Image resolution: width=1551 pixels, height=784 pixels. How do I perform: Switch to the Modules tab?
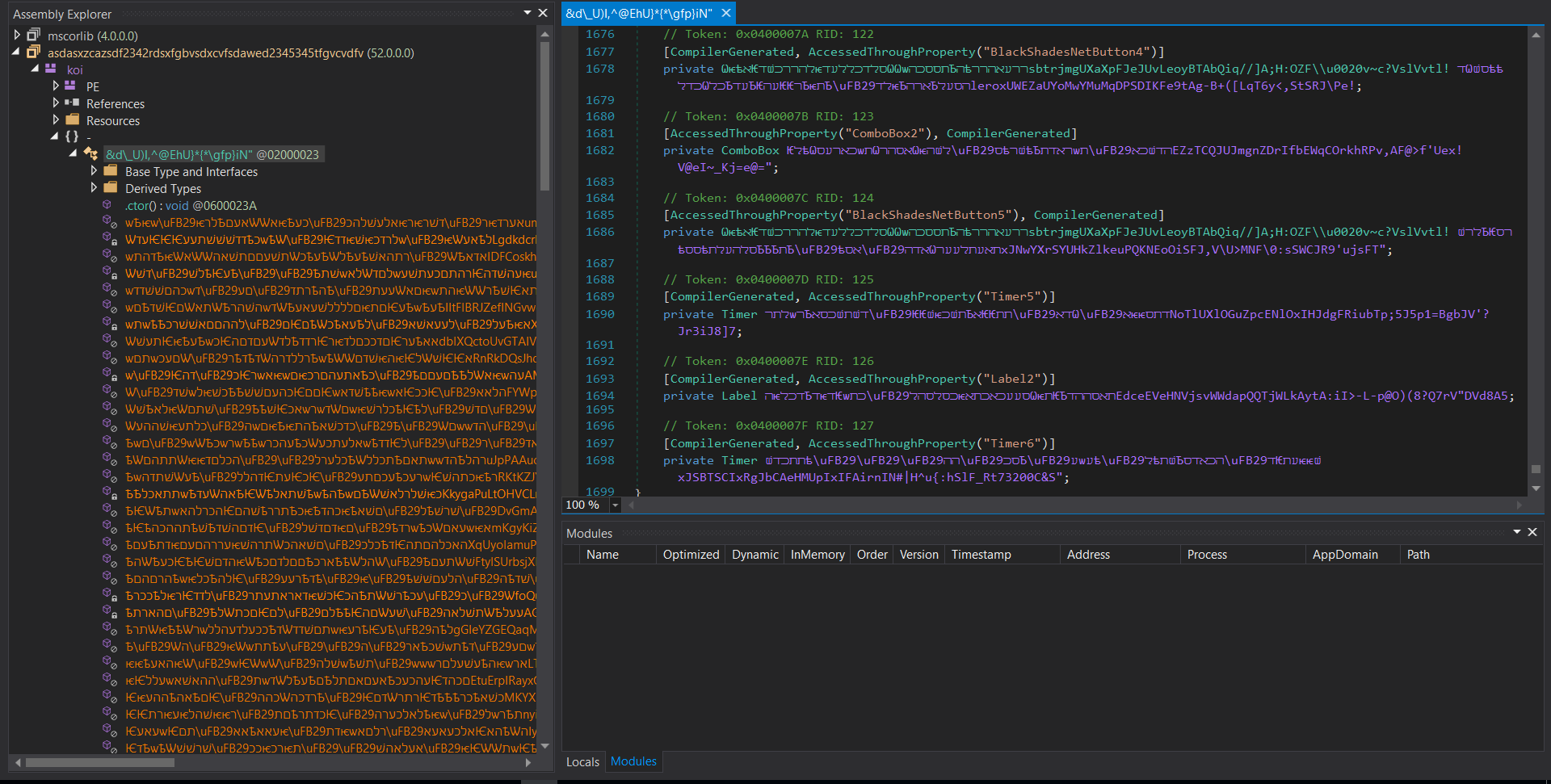tap(633, 761)
